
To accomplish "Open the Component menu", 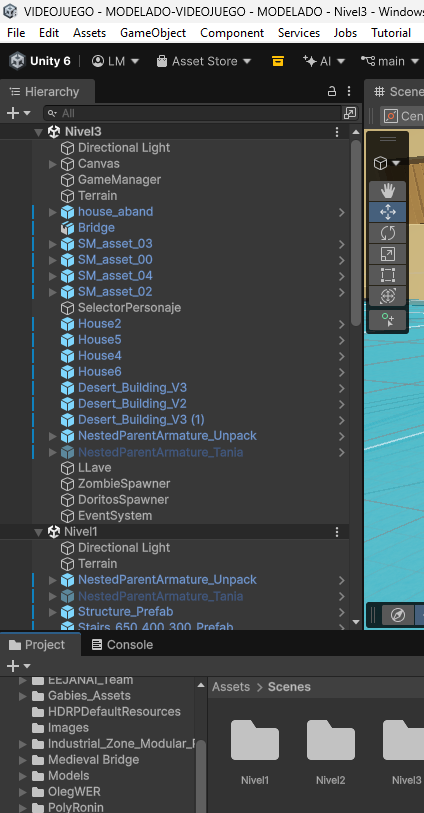I will tap(232, 33).
